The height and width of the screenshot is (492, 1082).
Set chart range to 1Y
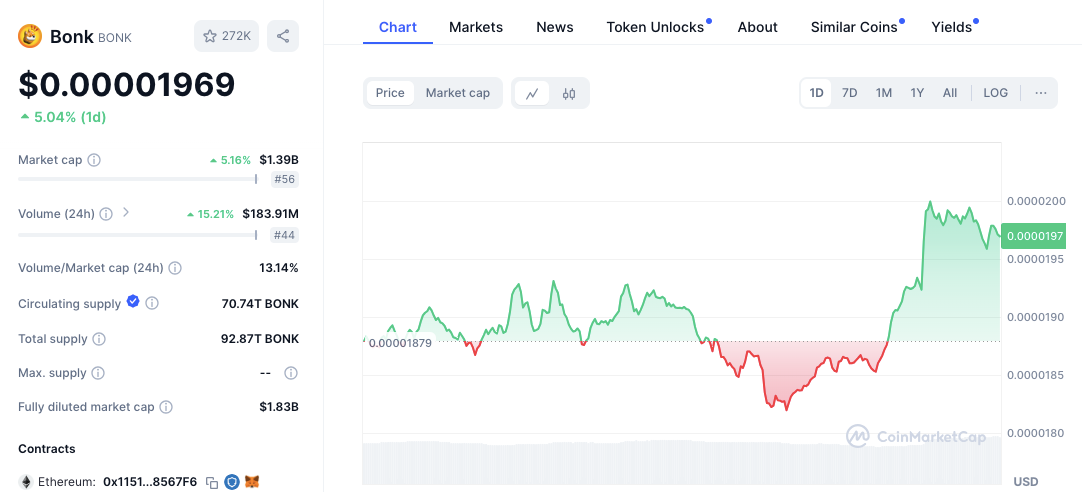(x=917, y=93)
